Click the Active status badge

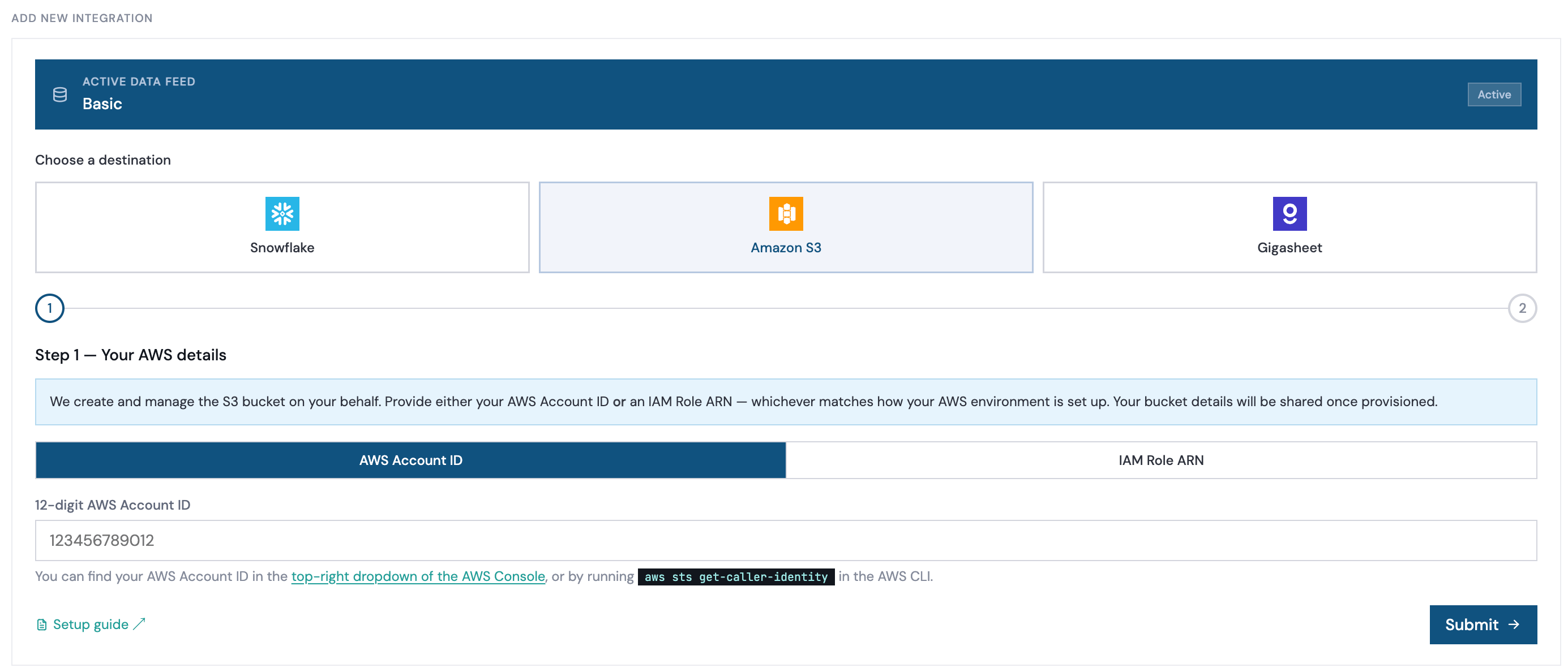tap(1494, 94)
